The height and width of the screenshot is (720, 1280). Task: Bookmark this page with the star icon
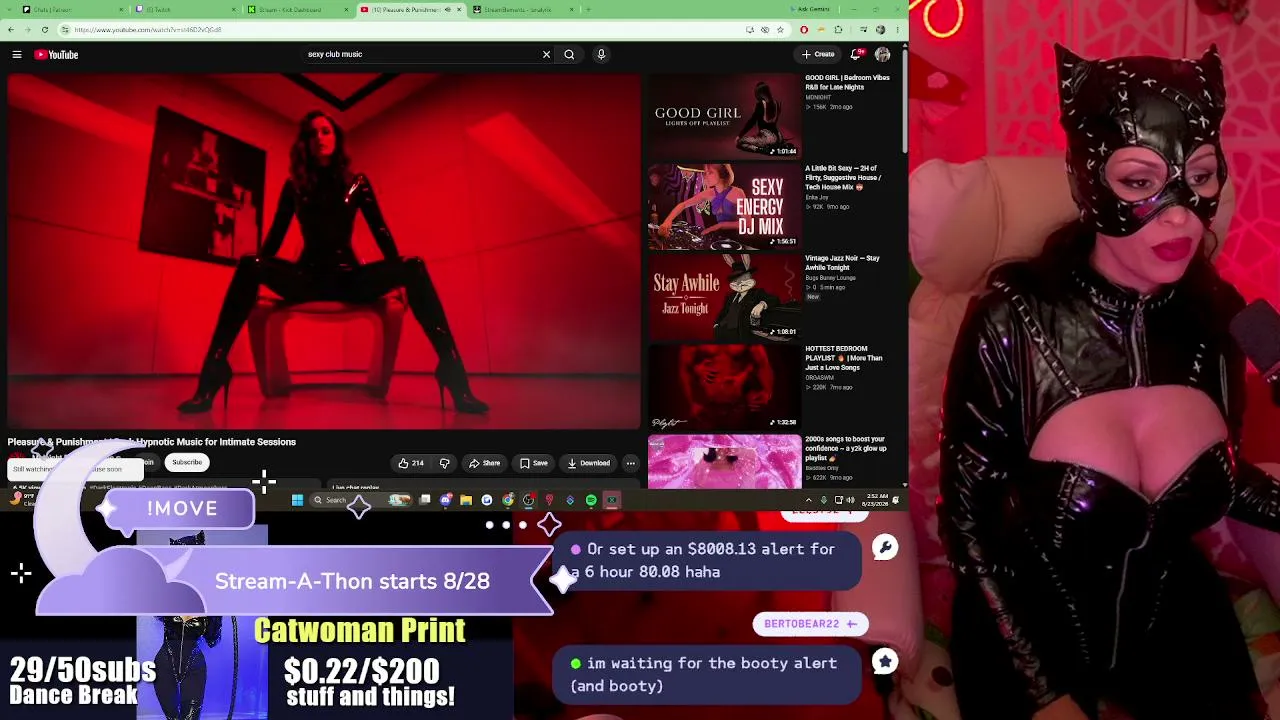780,30
